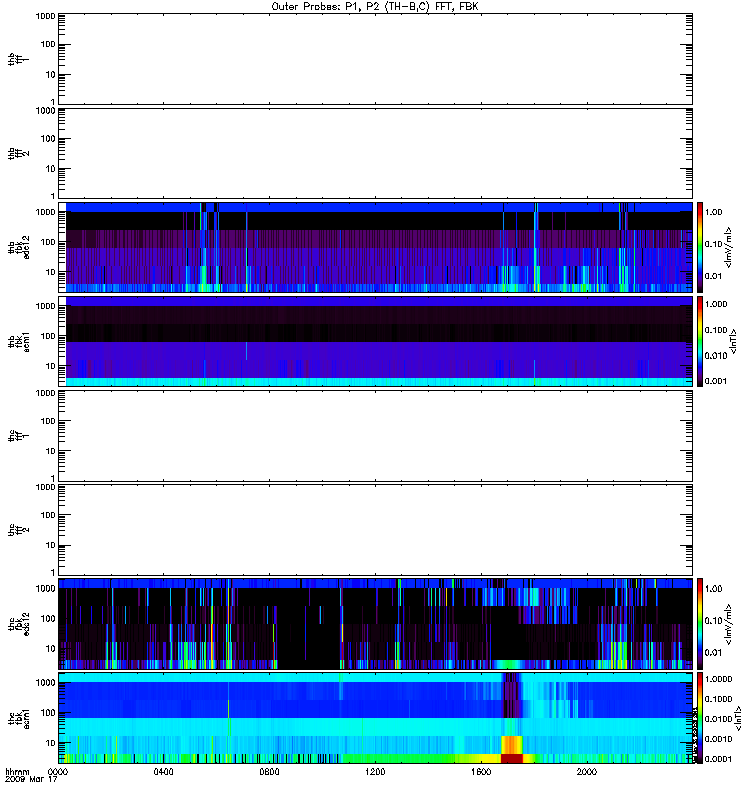Click the '0.001' value on thb scm1 color bar

pyautogui.click(x=716, y=381)
